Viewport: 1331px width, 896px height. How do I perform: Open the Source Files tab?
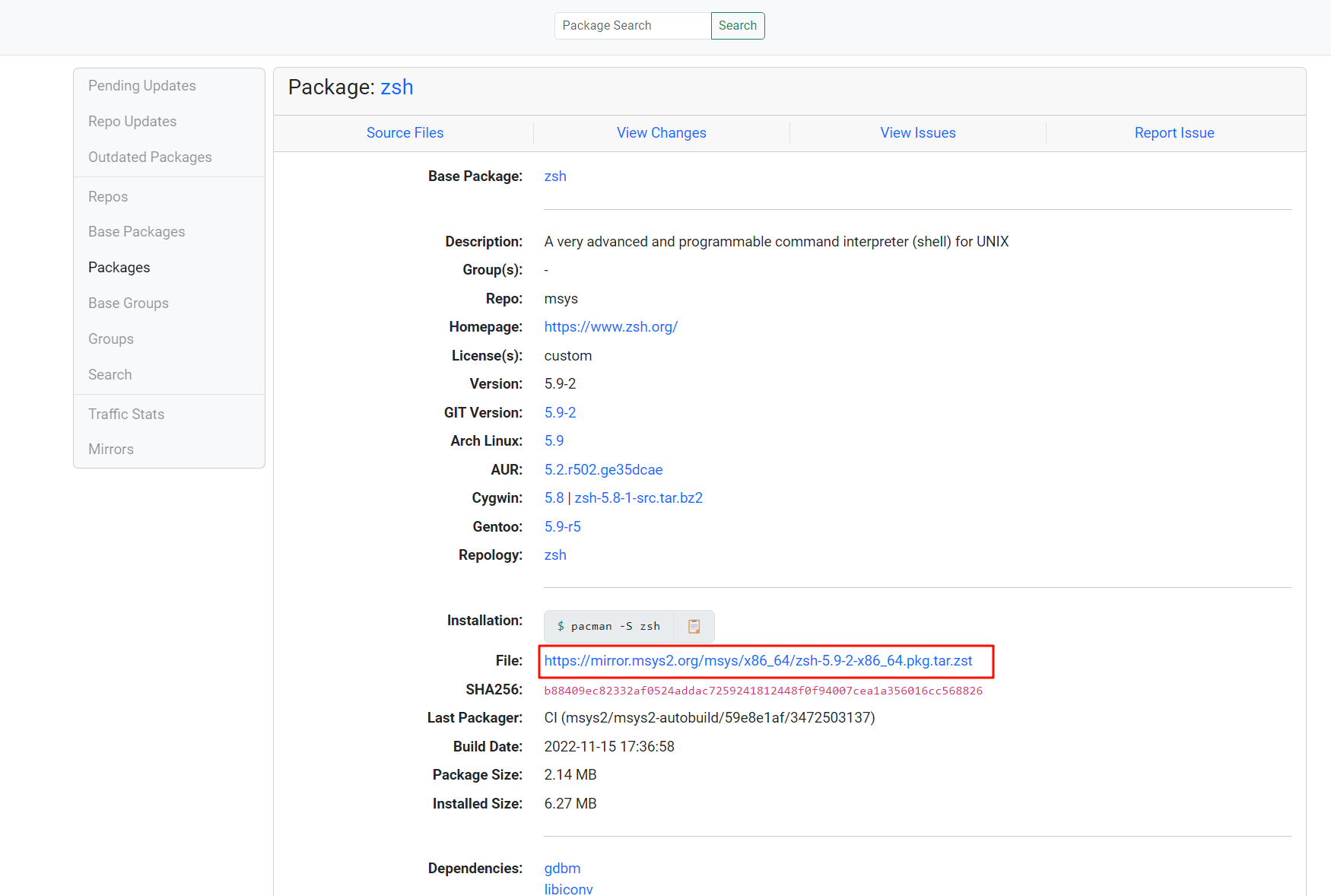[405, 133]
